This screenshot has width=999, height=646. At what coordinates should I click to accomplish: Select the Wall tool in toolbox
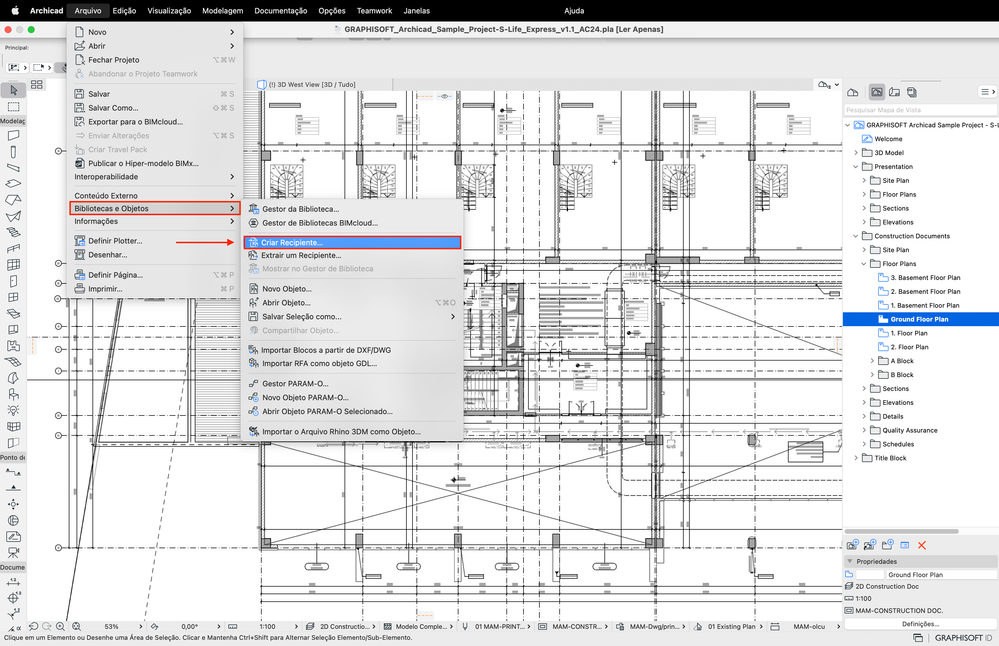click(x=13, y=135)
